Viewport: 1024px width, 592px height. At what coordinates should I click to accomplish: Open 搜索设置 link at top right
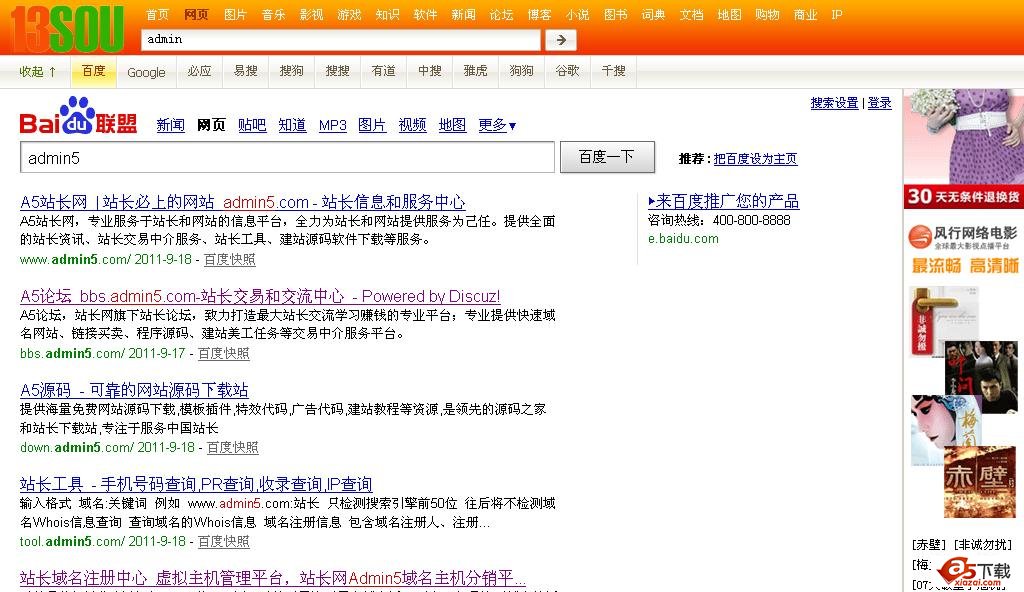[x=834, y=103]
